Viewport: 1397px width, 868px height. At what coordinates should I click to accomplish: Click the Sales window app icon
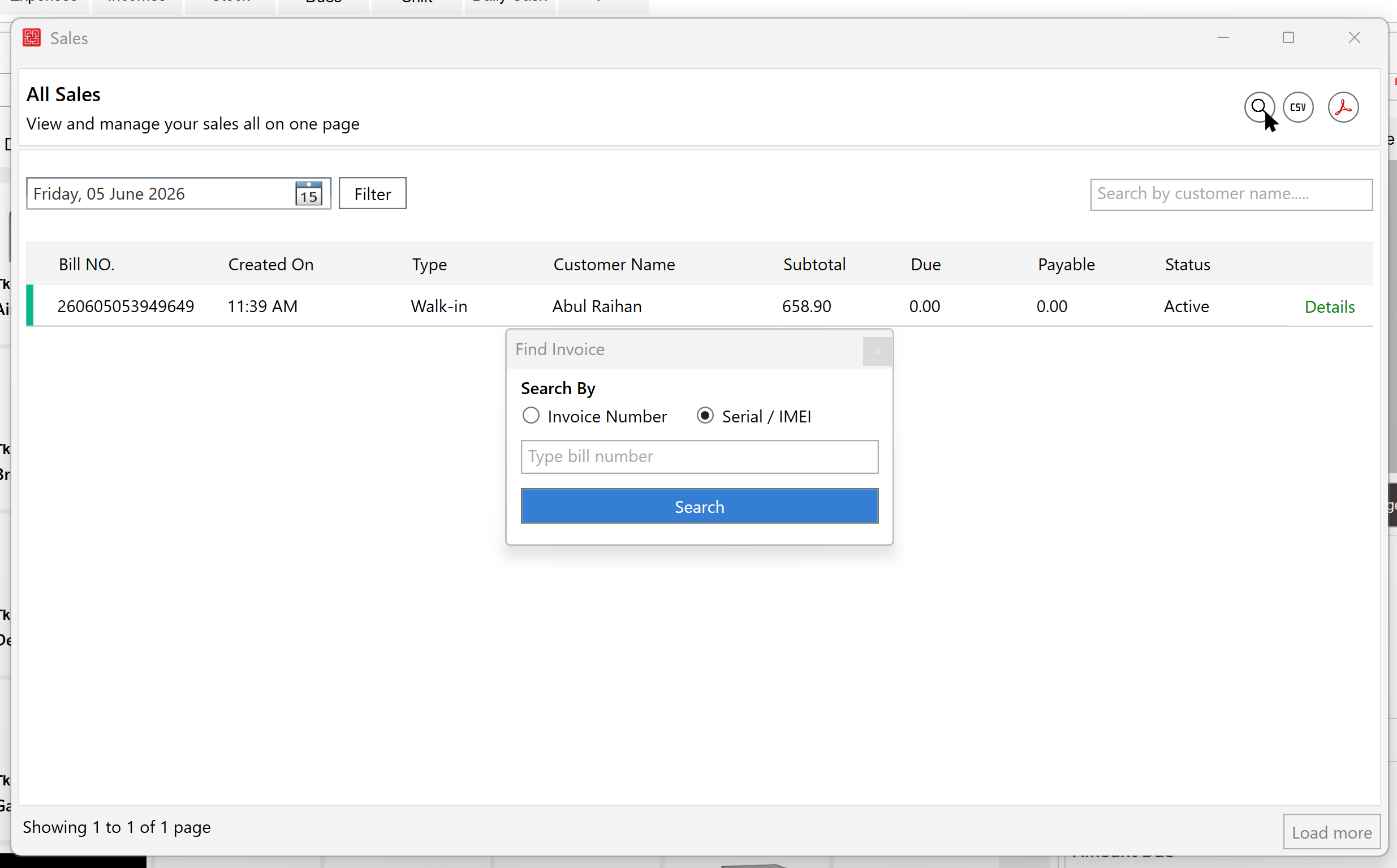pyautogui.click(x=32, y=38)
